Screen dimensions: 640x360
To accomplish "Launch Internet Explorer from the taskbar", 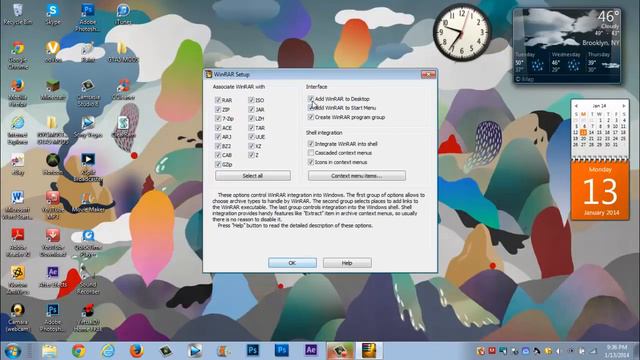I will [108, 351].
